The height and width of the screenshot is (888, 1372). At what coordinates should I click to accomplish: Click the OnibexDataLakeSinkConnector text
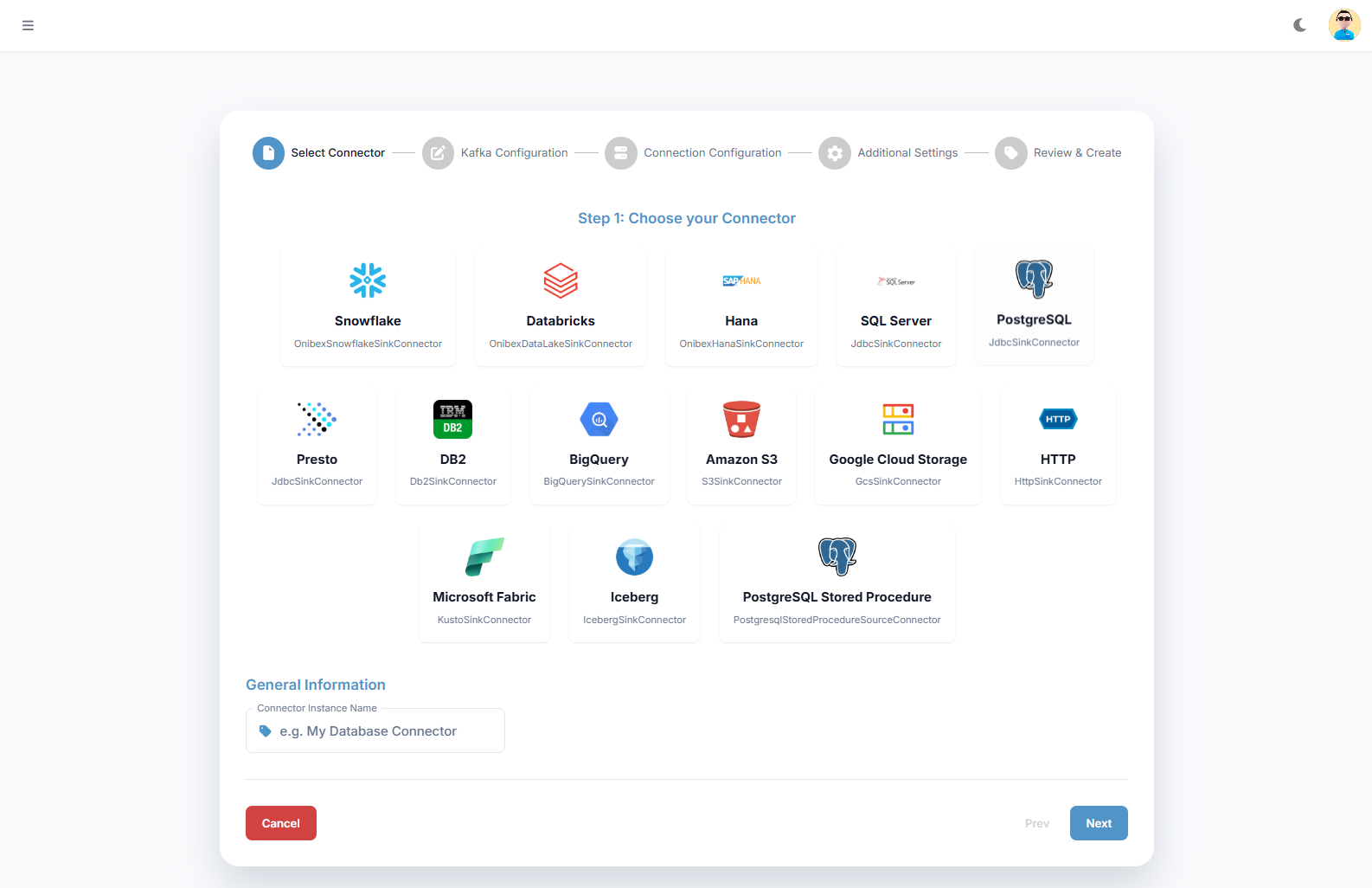pos(561,344)
